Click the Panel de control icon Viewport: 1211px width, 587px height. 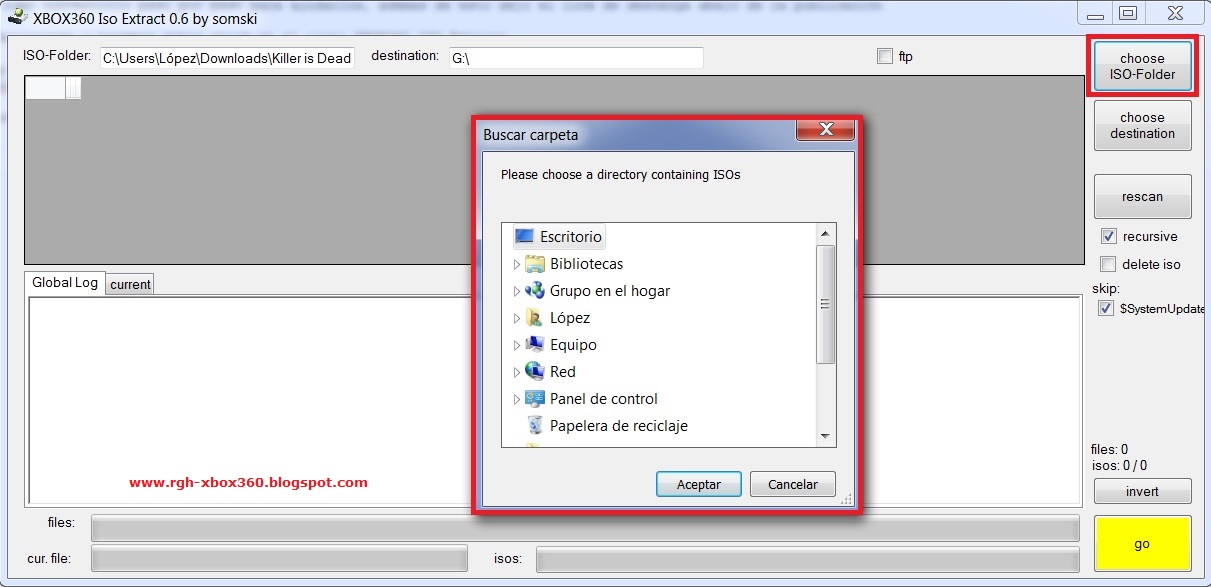(535, 399)
